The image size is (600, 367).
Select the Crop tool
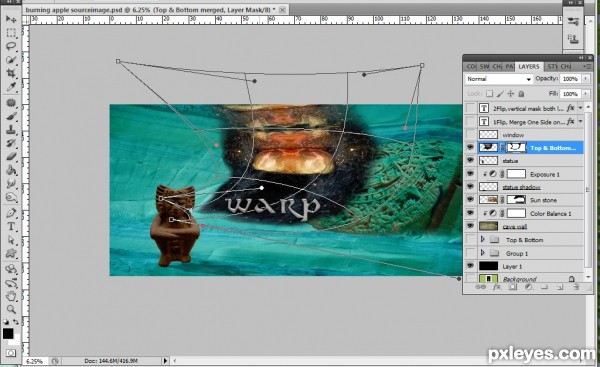pos(11,73)
